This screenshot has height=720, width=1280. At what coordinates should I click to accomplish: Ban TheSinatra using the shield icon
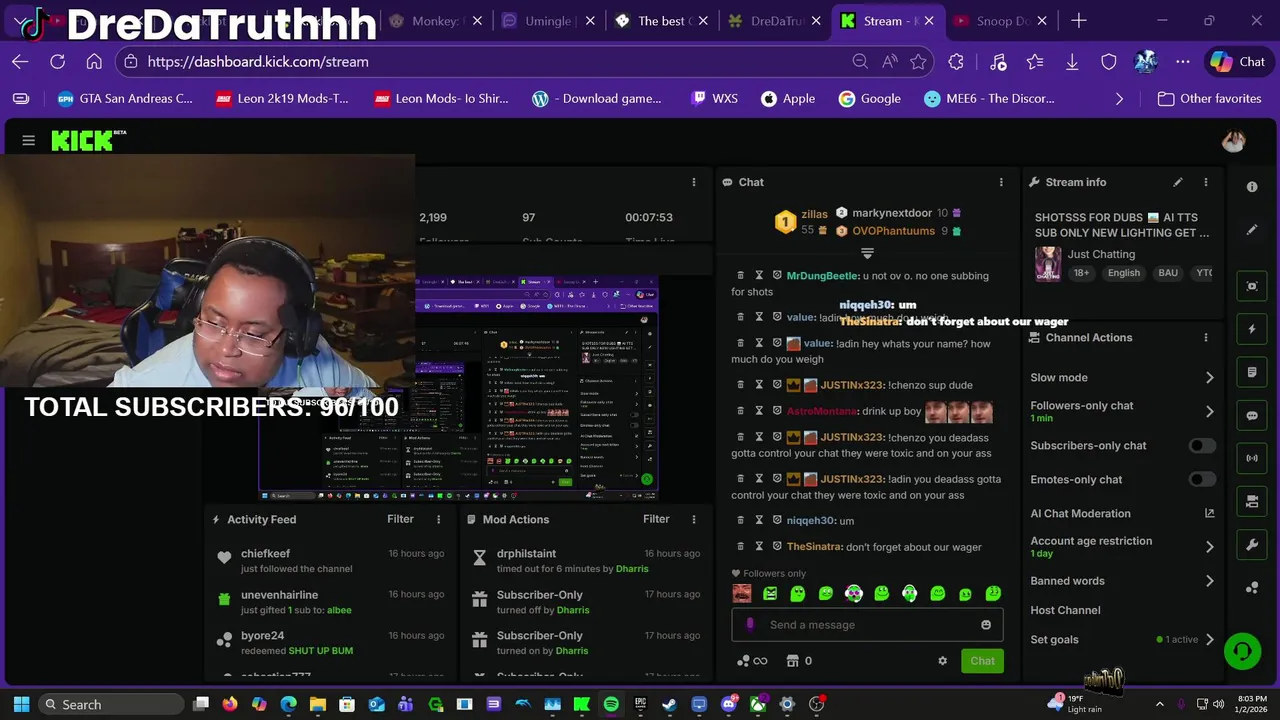(x=777, y=546)
